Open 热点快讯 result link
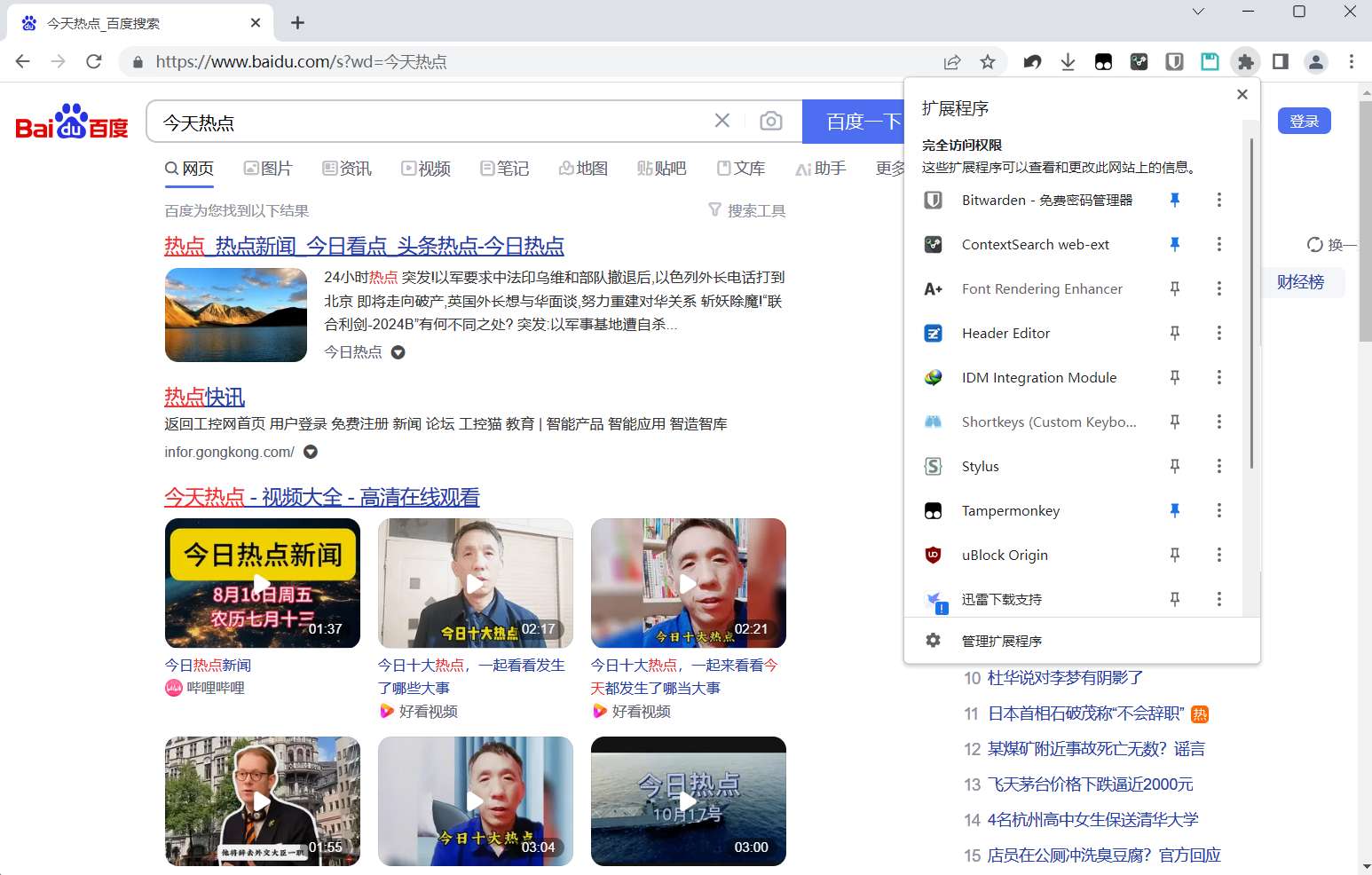Image resolution: width=1372 pixels, height=875 pixels. pyautogui.click(x=204, y=397)
